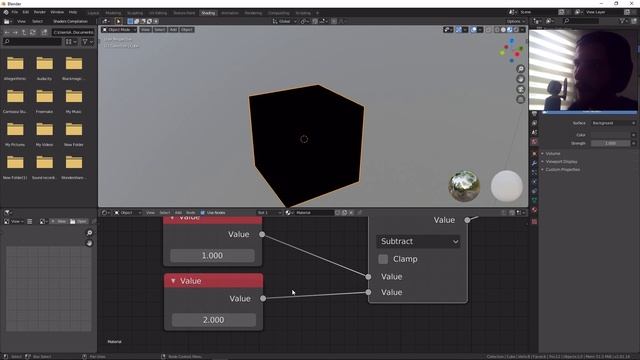Expand the Viewport Display panel

(x=561, y=162)
